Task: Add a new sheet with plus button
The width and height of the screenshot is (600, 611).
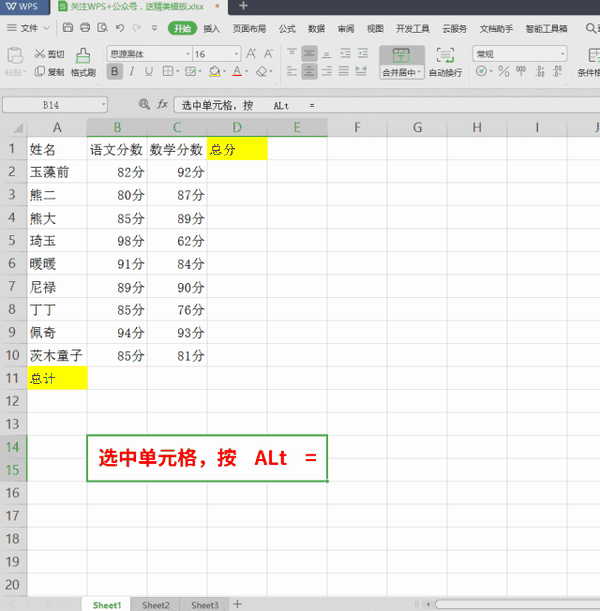Action: pyautogui.click(x=237, y=604)
